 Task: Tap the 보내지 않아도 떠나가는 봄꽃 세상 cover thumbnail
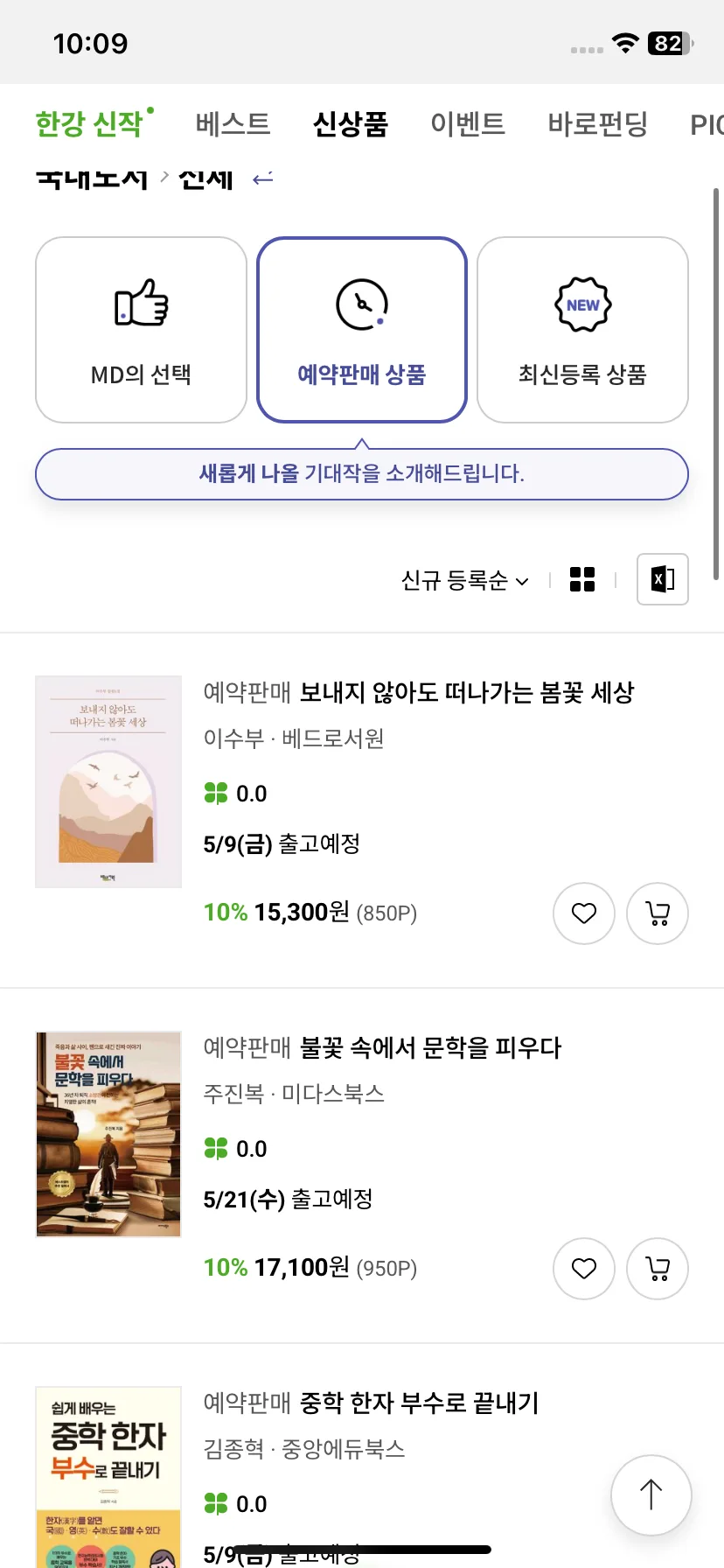108,781
